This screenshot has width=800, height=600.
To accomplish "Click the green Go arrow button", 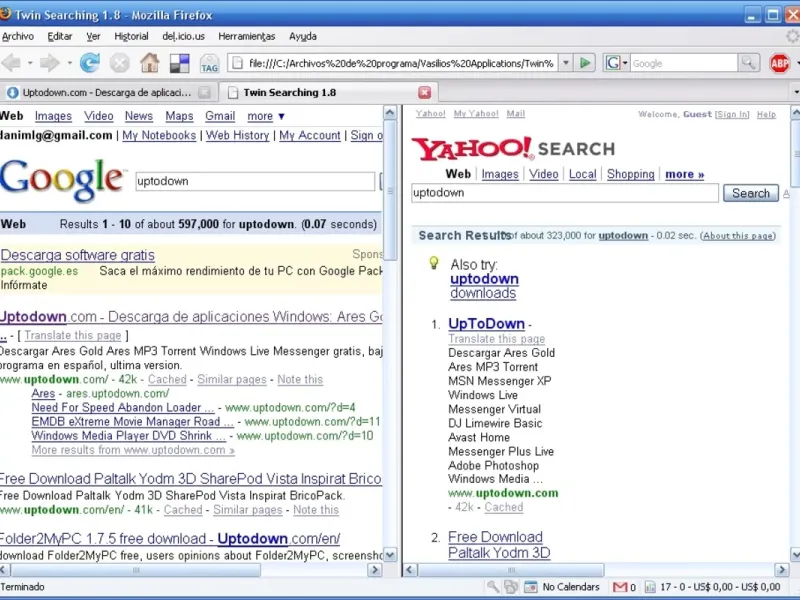I will [585, 63].
